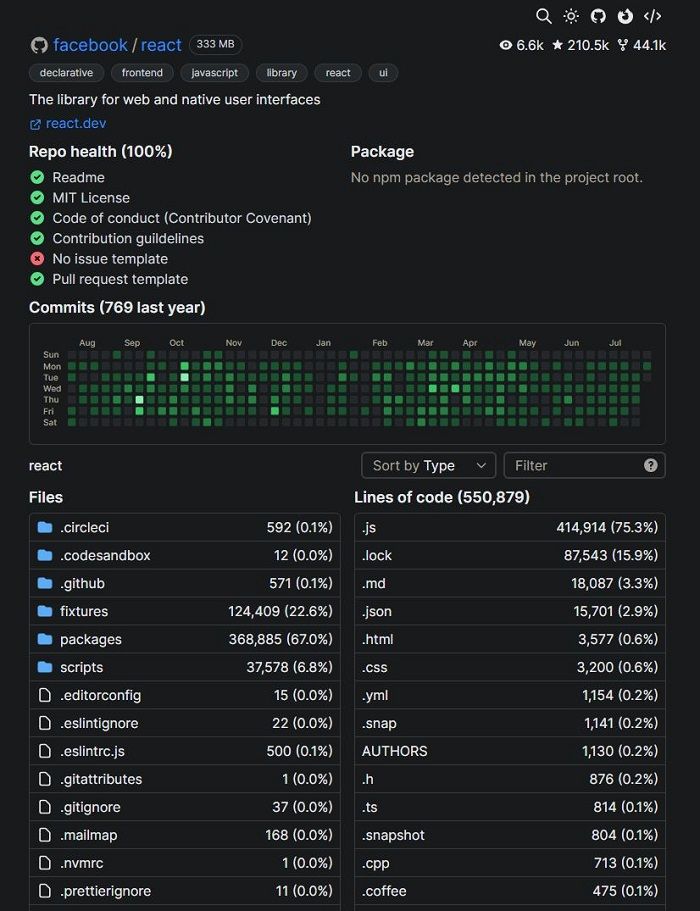Screen dimensions: 700x911
Task: Toggle the light/dark theme sun icon
Action: pos(571,16)
